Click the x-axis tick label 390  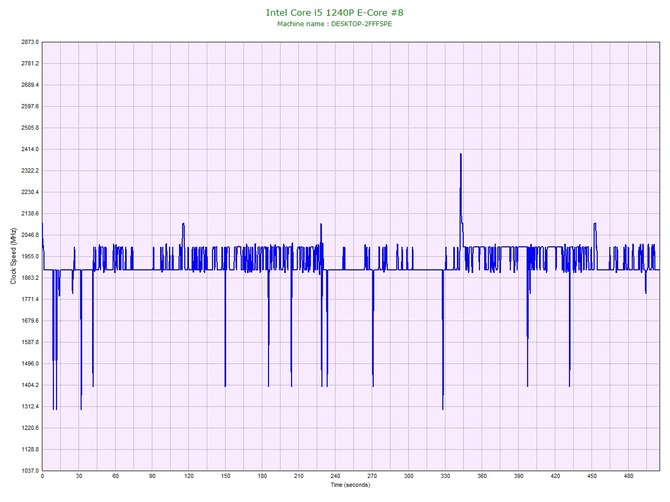click(519, 476)
